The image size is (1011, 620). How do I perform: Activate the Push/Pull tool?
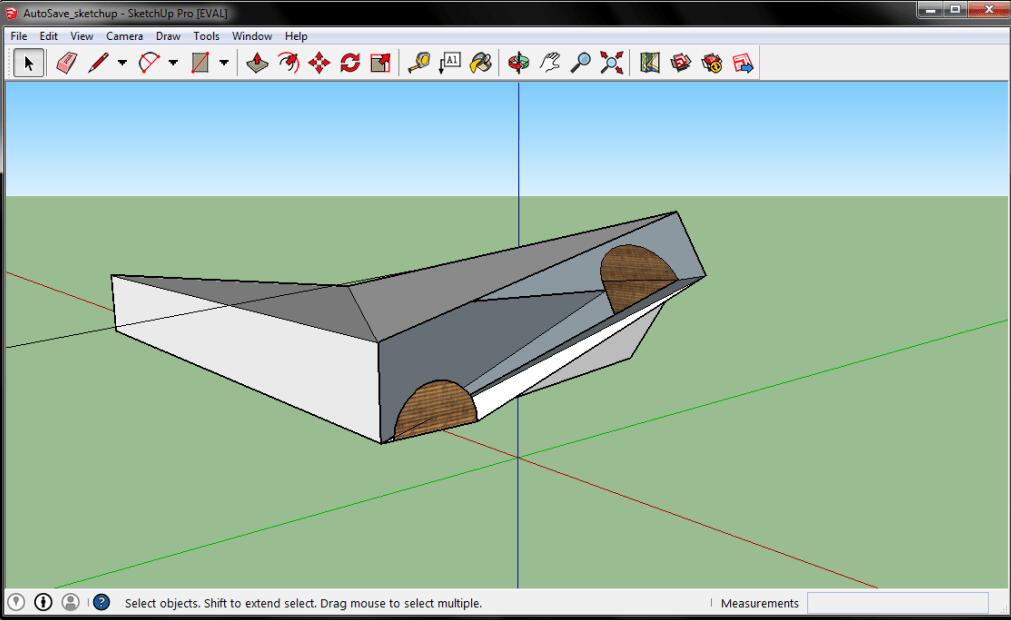coord(256,63)
